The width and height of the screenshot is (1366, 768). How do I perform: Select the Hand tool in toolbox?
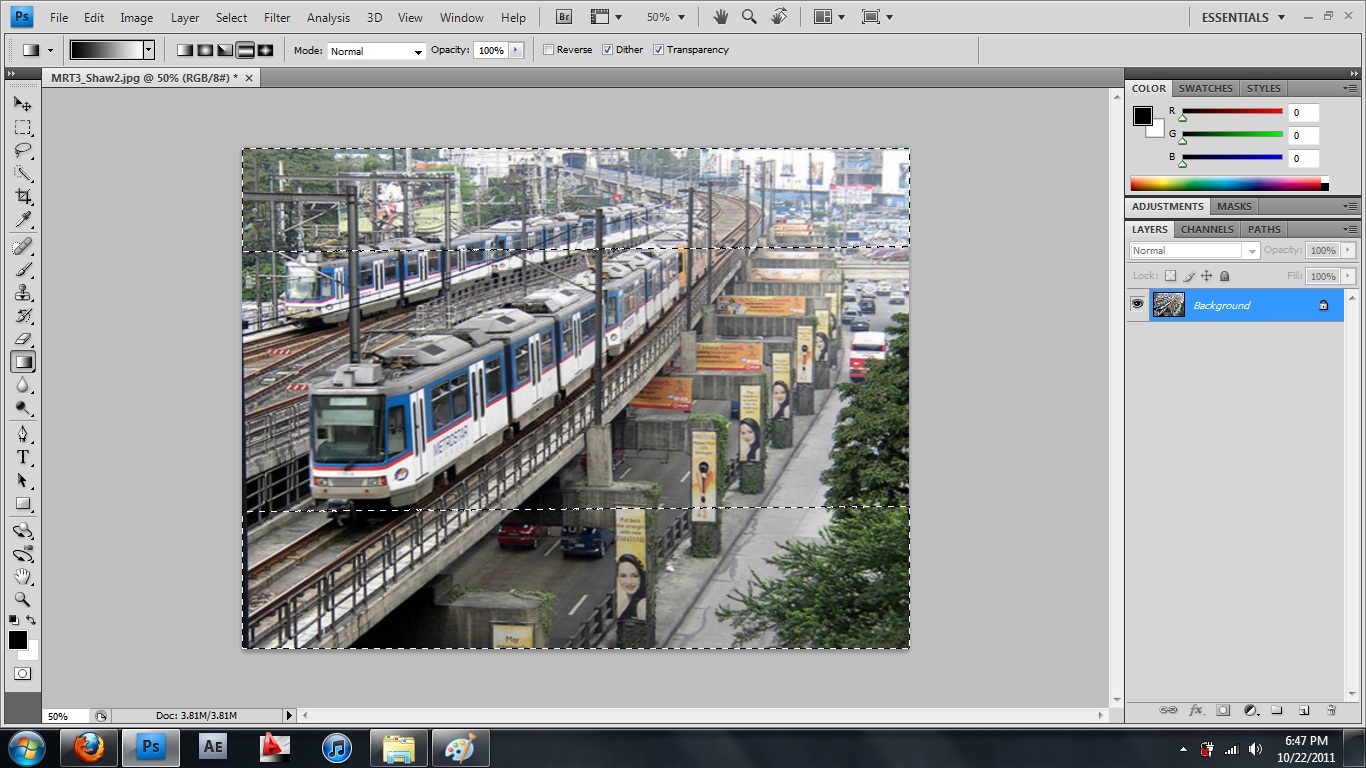[x=23, y=577]
